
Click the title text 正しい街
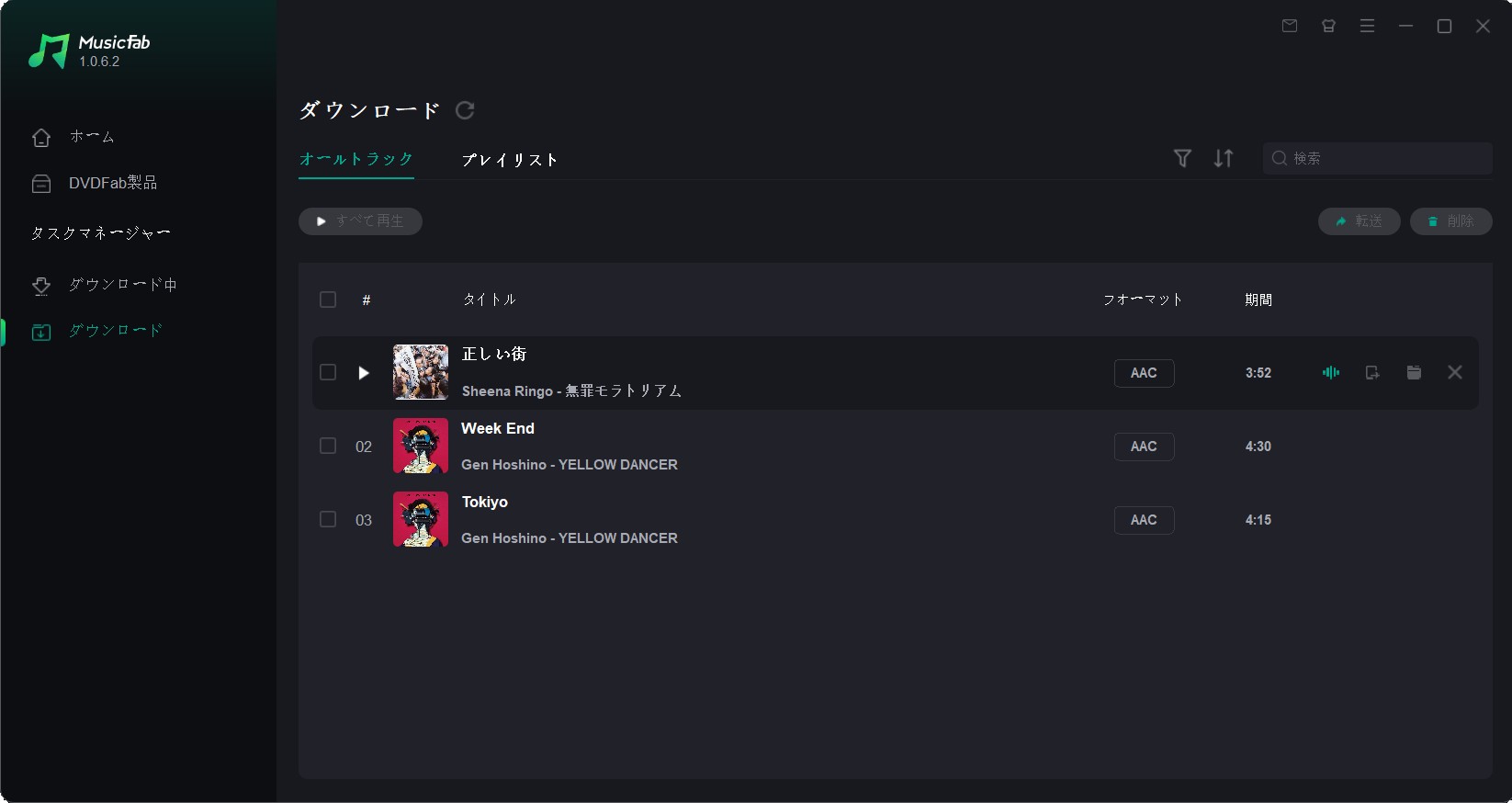point(494,354)
